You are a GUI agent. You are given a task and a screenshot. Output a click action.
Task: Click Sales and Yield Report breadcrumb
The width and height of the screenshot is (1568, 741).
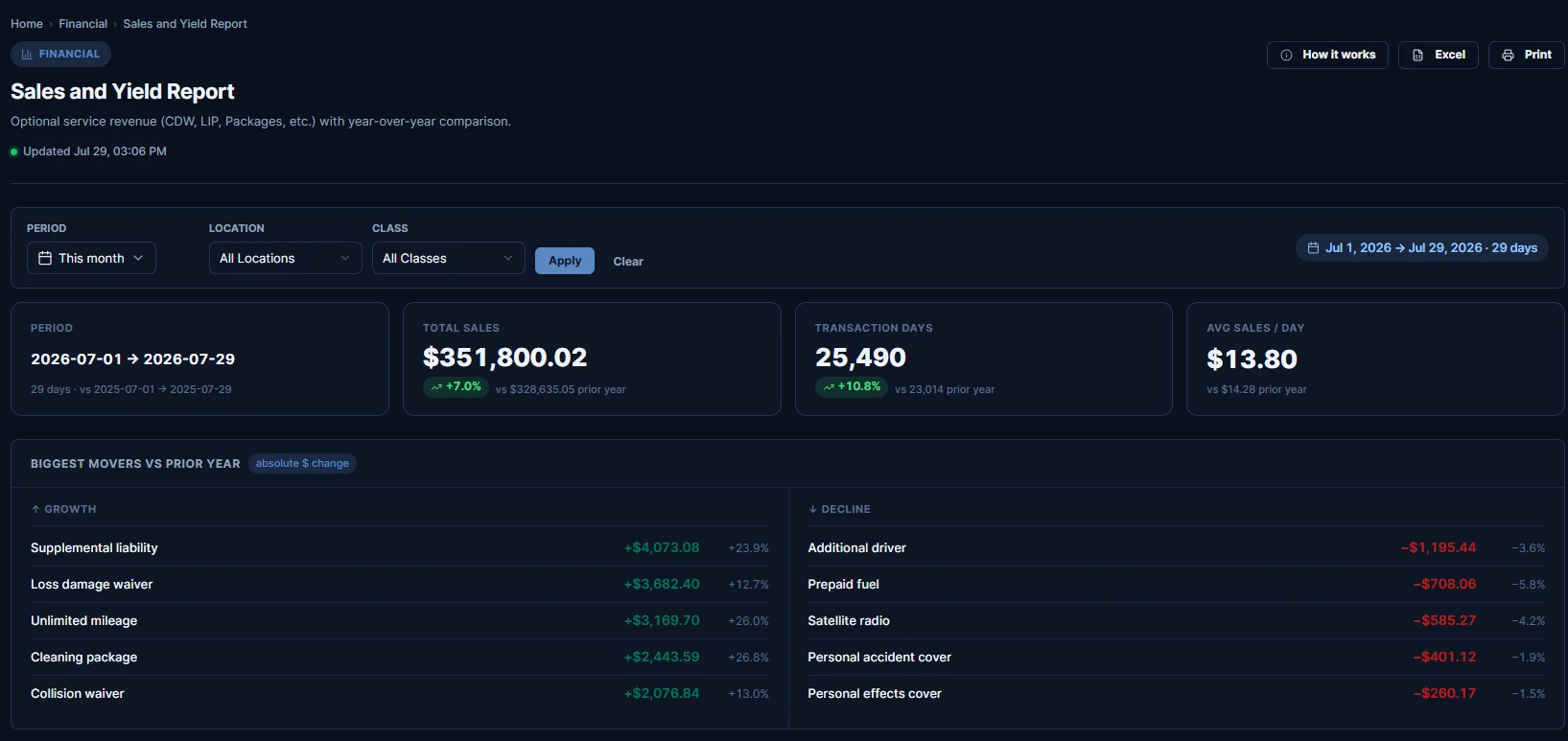[x=185, y=24]
